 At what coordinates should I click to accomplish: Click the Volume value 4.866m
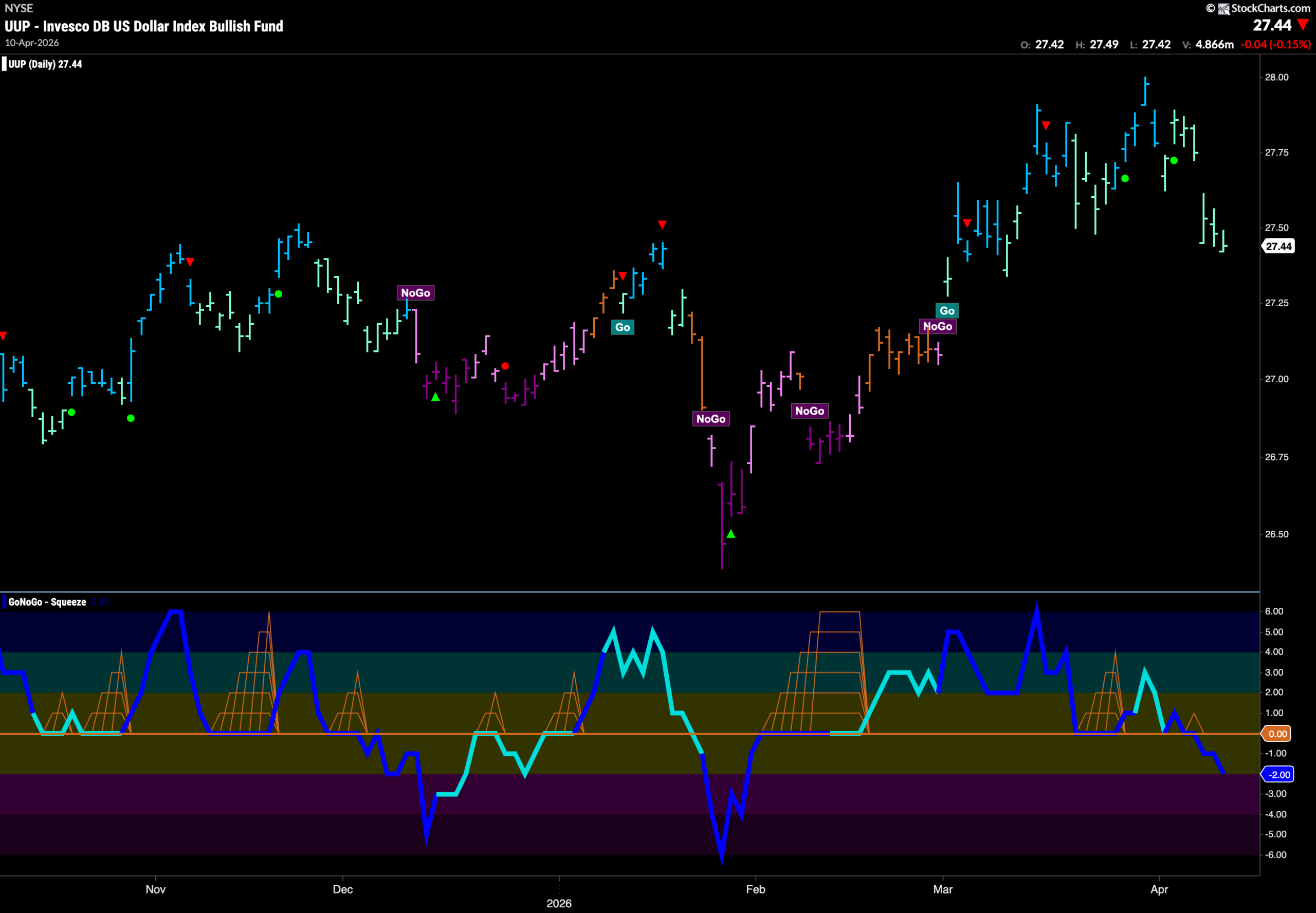(1215, 45)
